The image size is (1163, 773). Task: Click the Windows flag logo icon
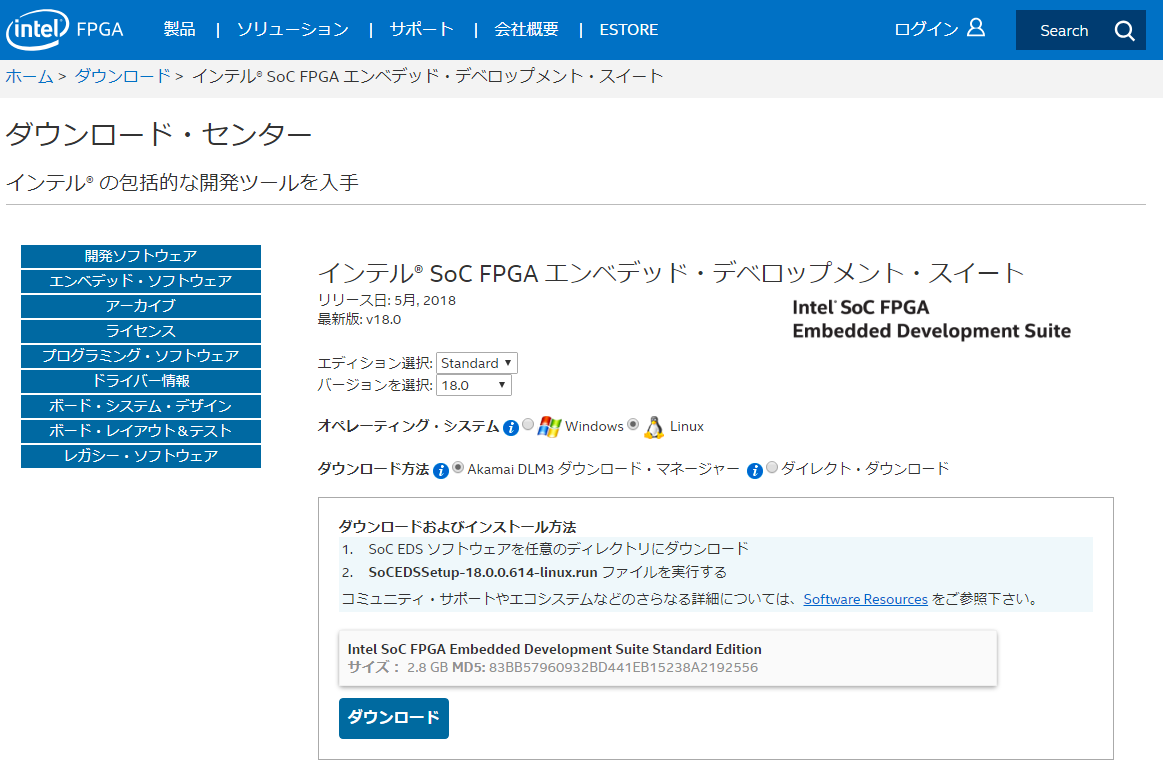(549, 427)
